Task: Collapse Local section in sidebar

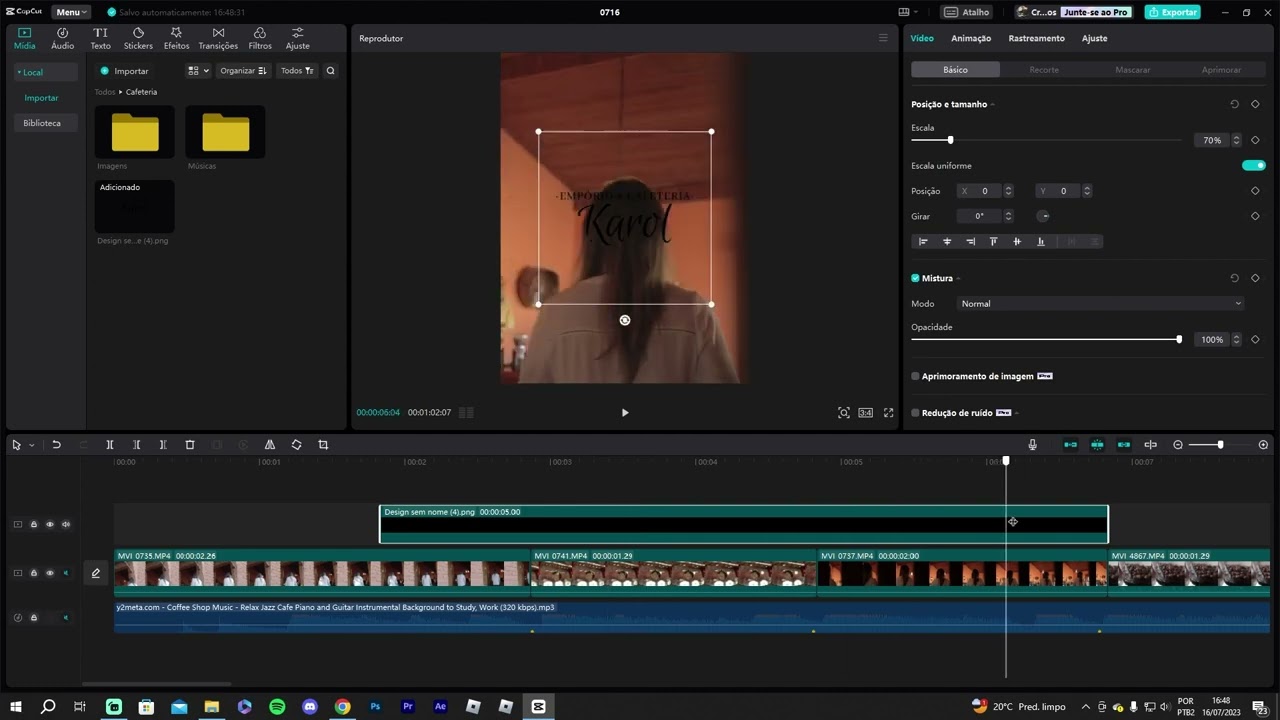Action: coord(19,73)
